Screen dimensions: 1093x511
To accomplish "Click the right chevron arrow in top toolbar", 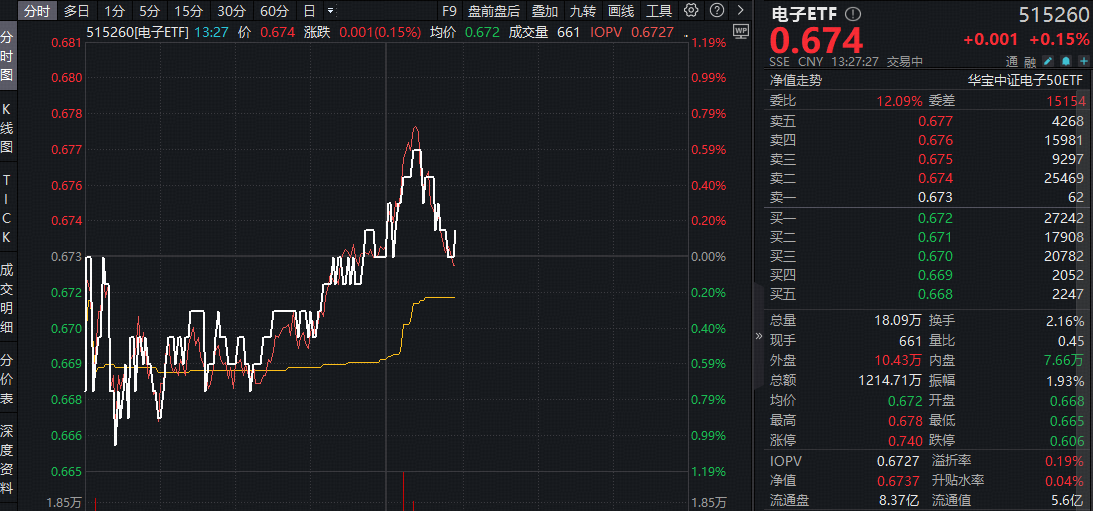I will (x=738, y=11).
